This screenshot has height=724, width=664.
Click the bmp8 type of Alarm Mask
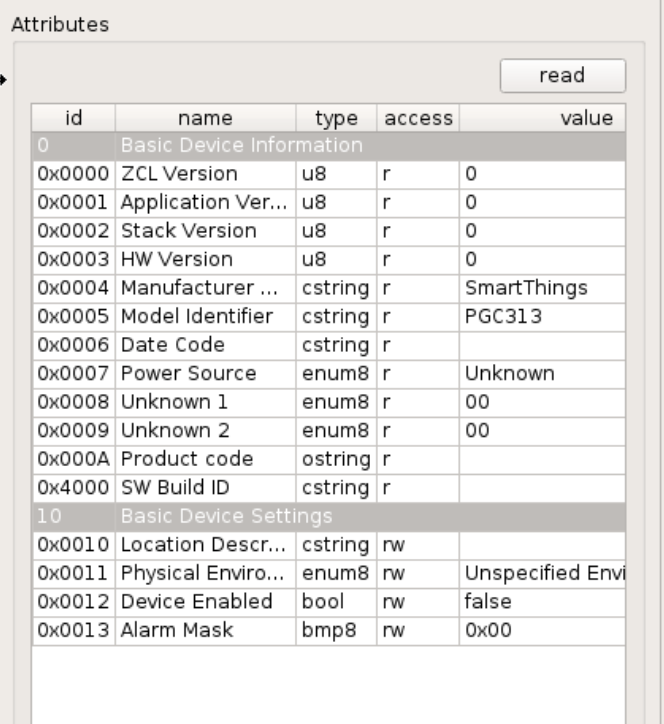click(x=336, y=631)
